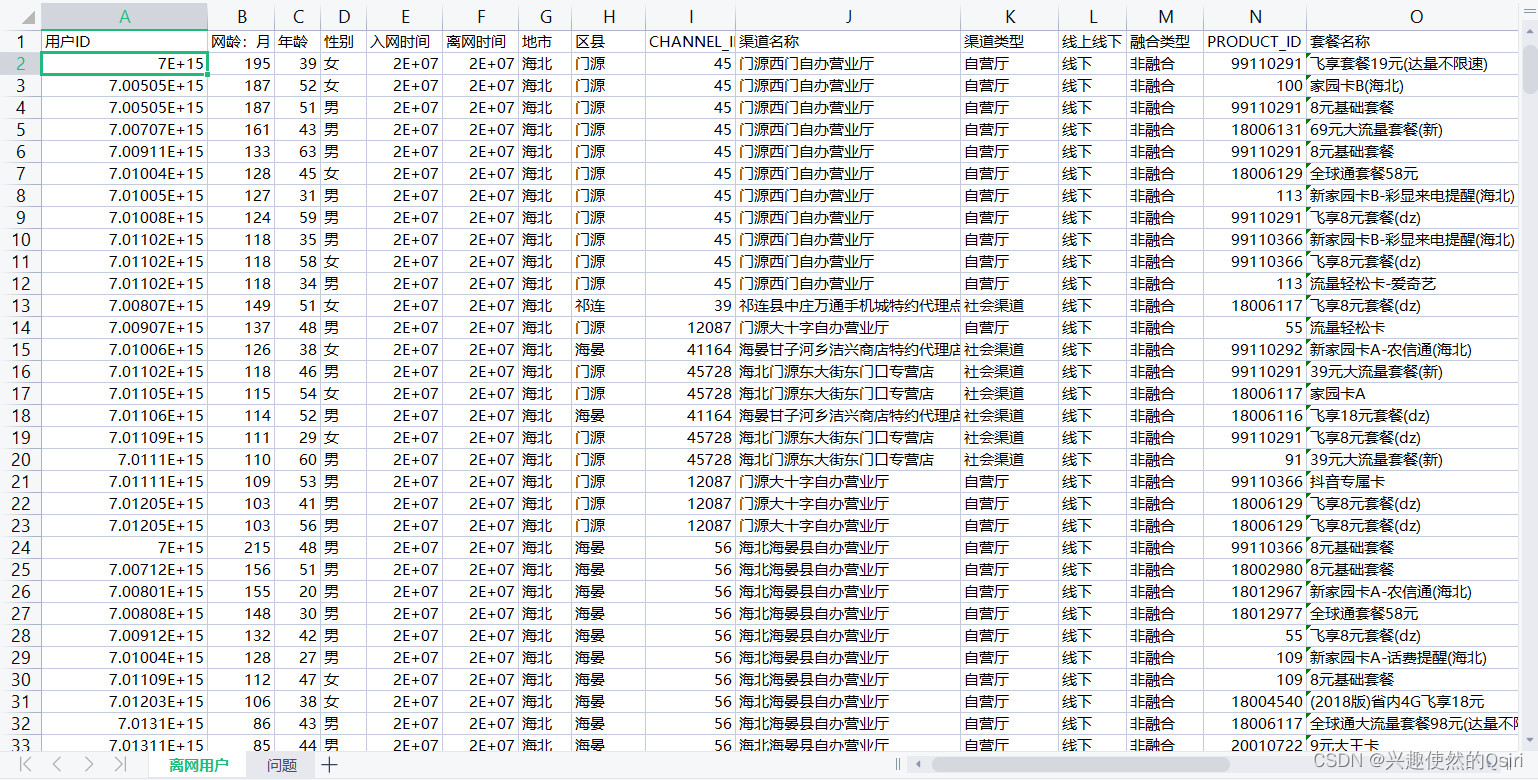Select row 1 header
This screenshot has width=1538, height=780.
(20, 42)
